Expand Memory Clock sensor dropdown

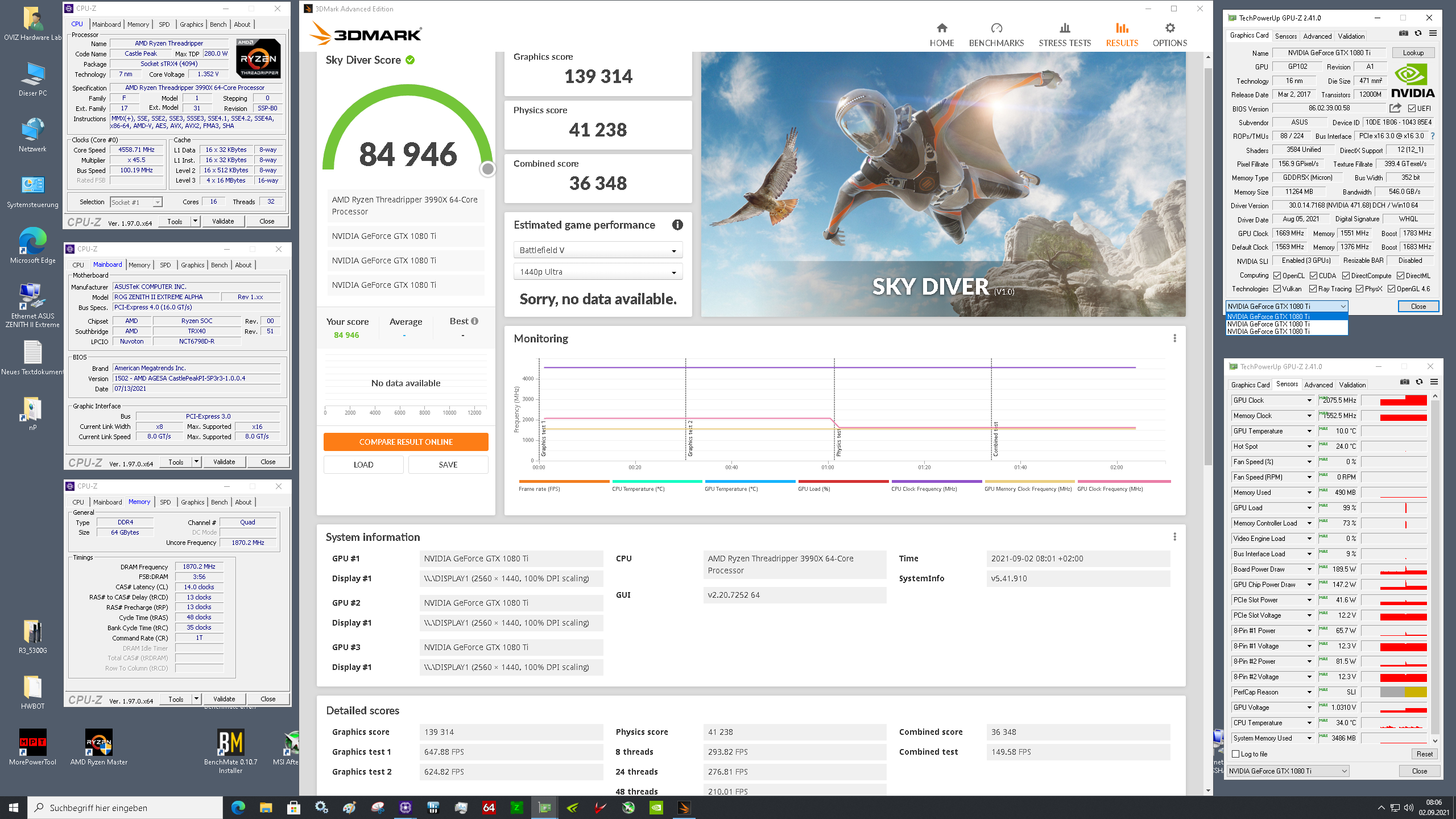[1309, 416]
